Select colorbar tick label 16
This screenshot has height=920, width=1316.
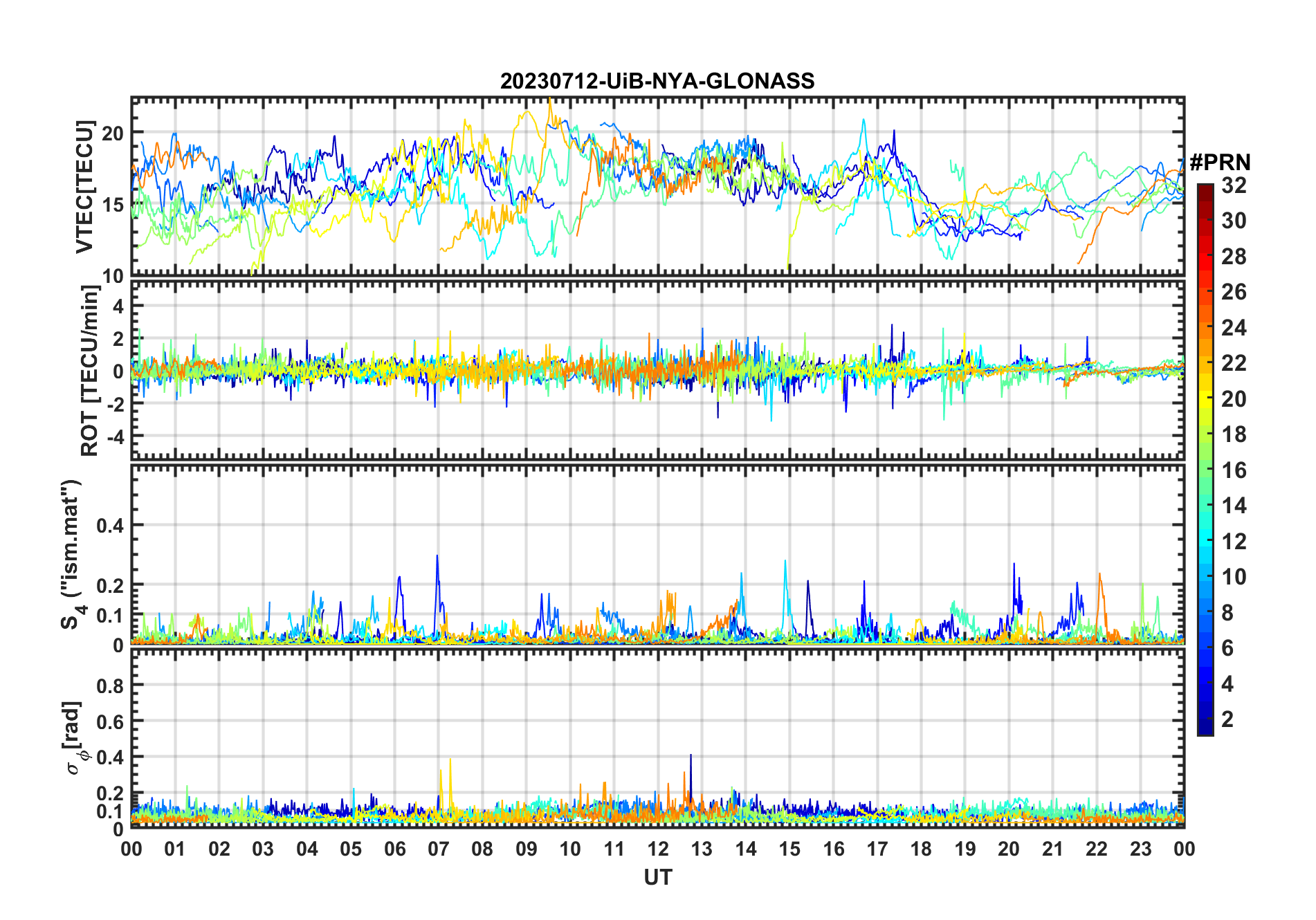pos(1234,470)
